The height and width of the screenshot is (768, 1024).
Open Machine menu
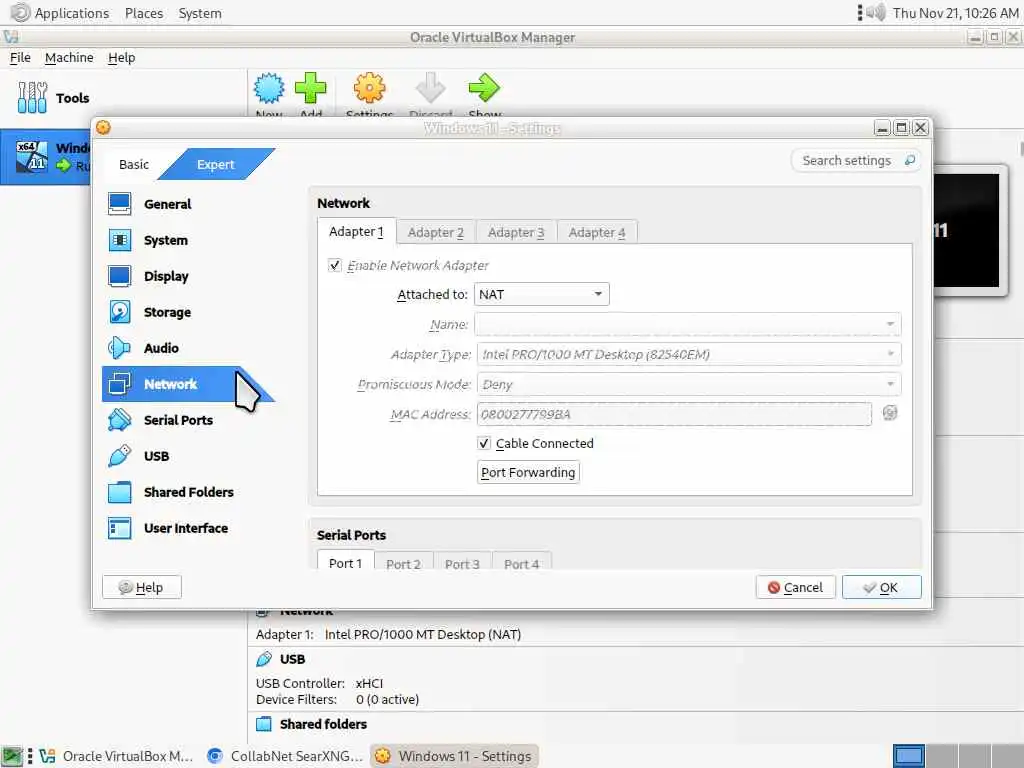pos(69,57)
